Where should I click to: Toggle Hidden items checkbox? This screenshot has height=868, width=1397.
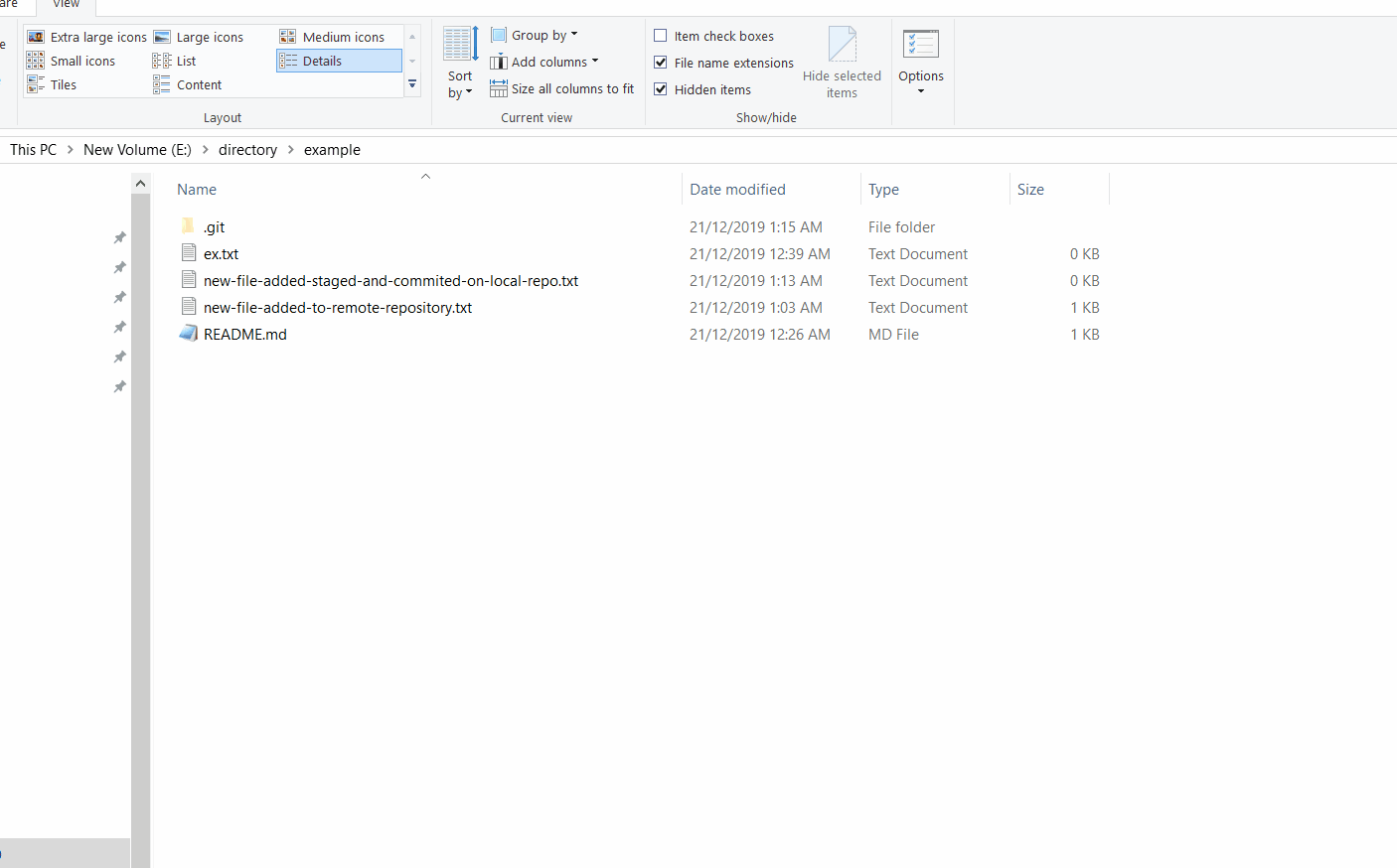click(661, 89)
